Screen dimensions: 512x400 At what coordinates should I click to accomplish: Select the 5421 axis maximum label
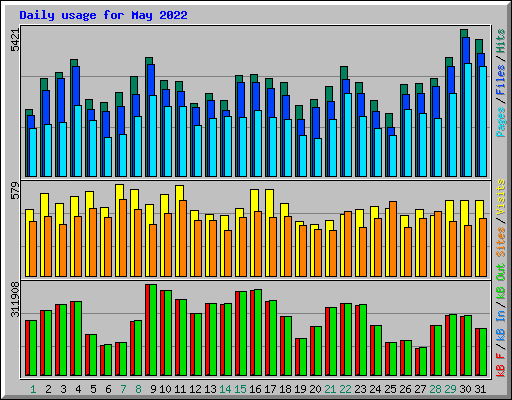[x=15, y=40]
